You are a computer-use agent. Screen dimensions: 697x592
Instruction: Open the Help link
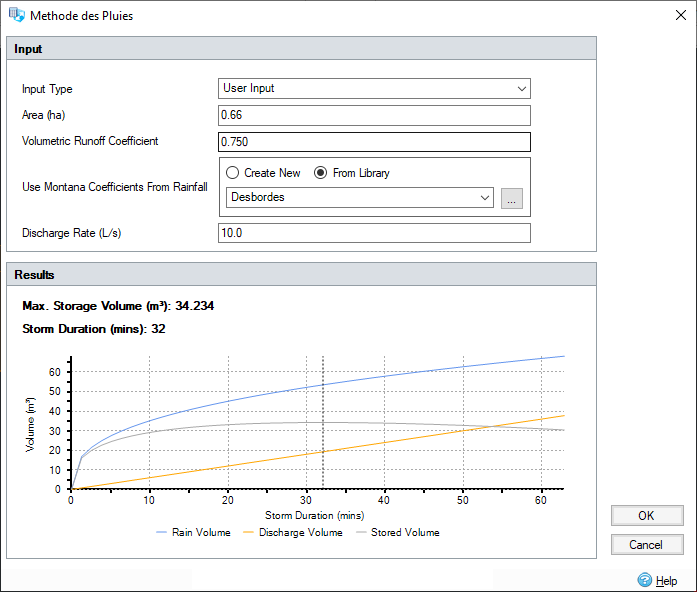tap(666, 580)
